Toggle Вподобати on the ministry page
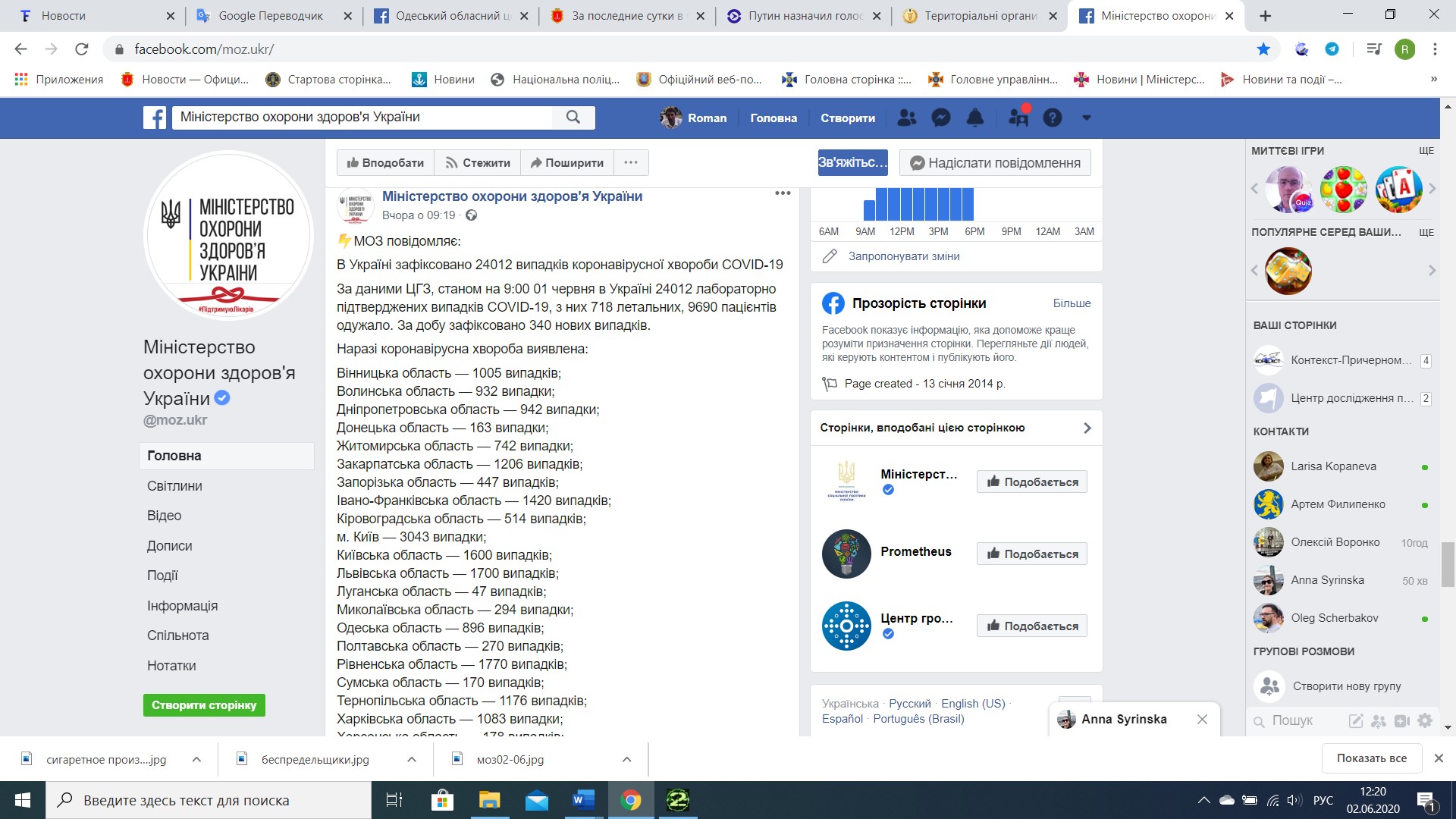 click(x=385, y=162)
